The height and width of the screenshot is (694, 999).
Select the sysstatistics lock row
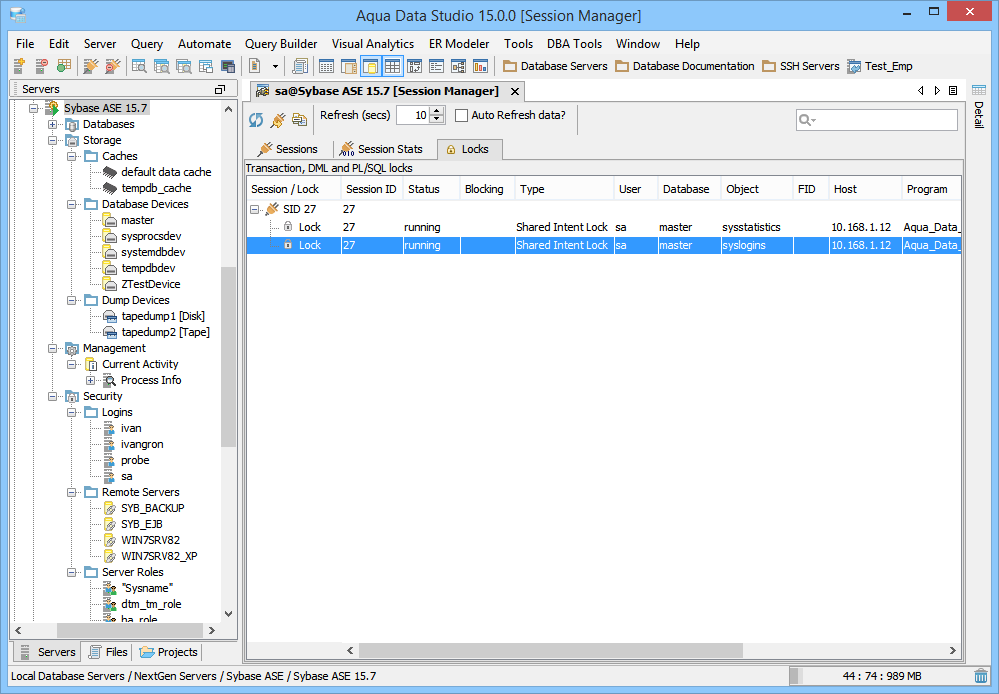tap(603, 227)
